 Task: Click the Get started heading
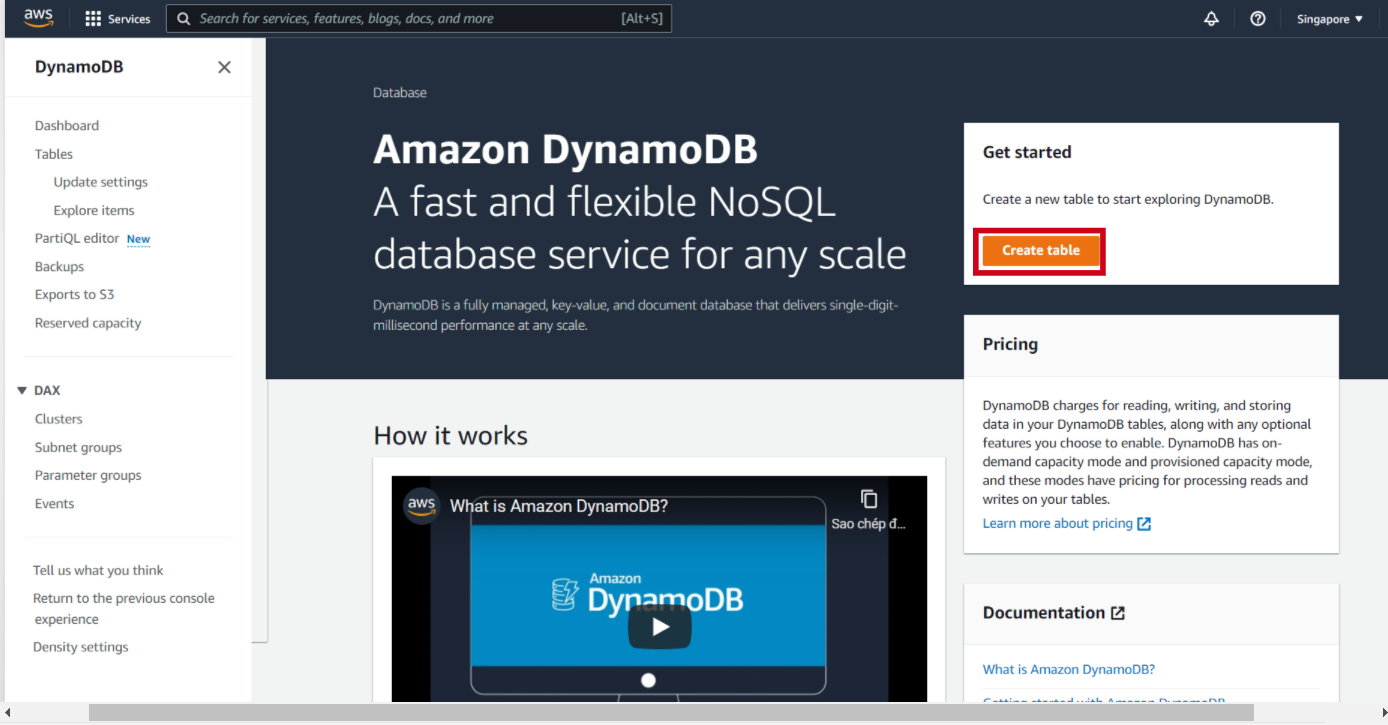(1027, 152)
